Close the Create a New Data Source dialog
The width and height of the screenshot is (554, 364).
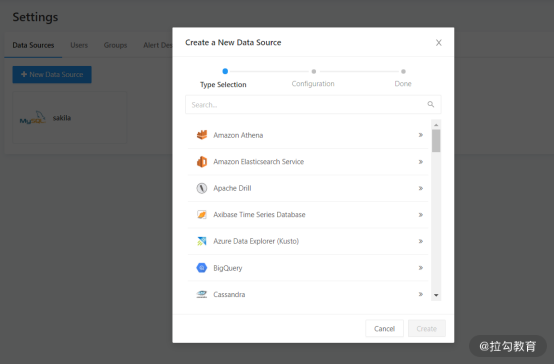[x=438, y=43]
